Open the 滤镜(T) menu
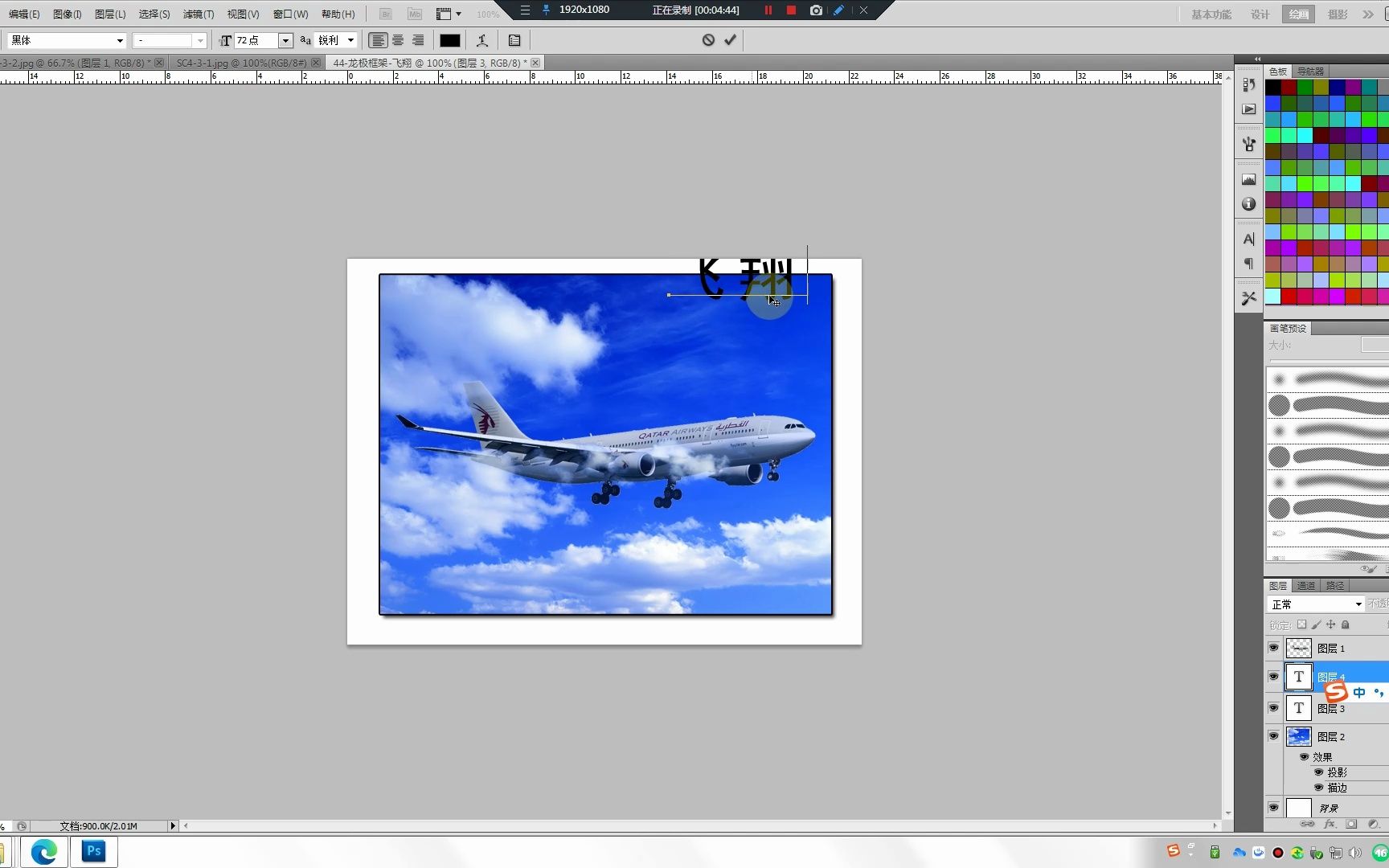The image size is (1389, 868). pyautogui.click(x=199, y=14)
